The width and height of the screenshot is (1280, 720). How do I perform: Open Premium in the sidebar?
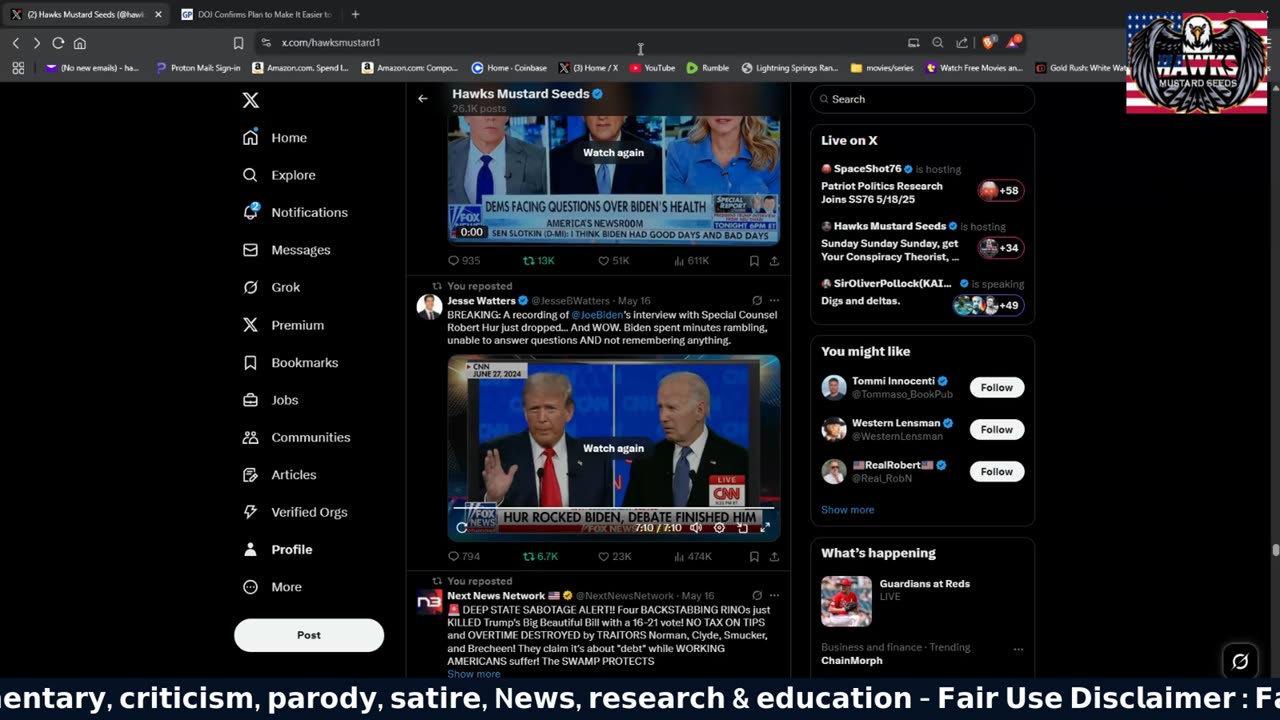coord(284,325)
